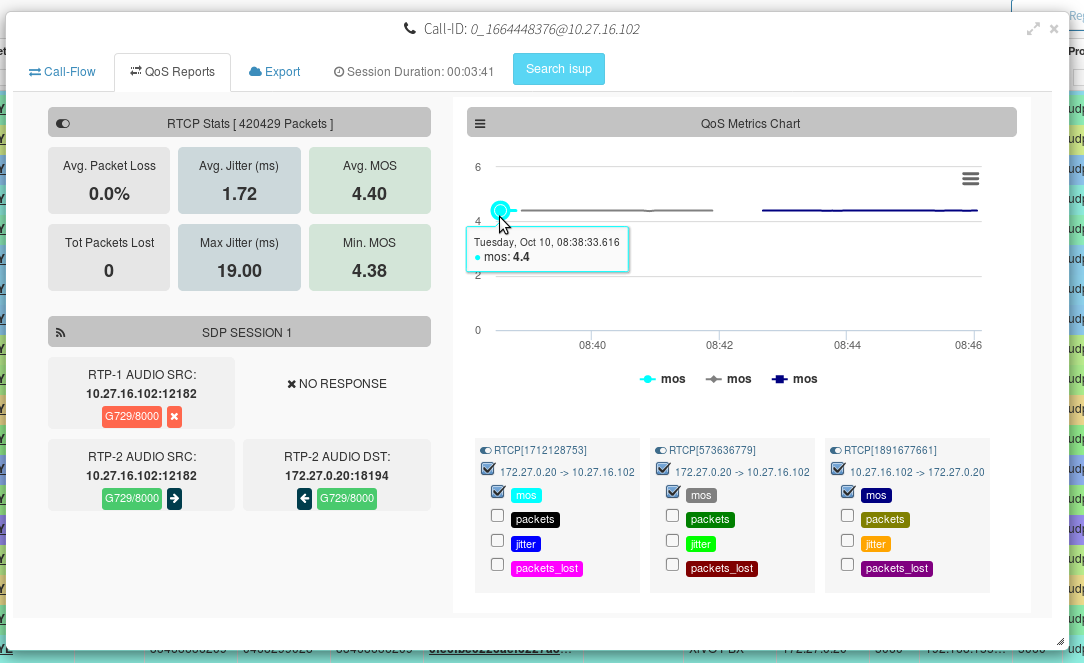Hide the navy mos series via legend
Screen dimensions: 1084x663
[794, 379]
